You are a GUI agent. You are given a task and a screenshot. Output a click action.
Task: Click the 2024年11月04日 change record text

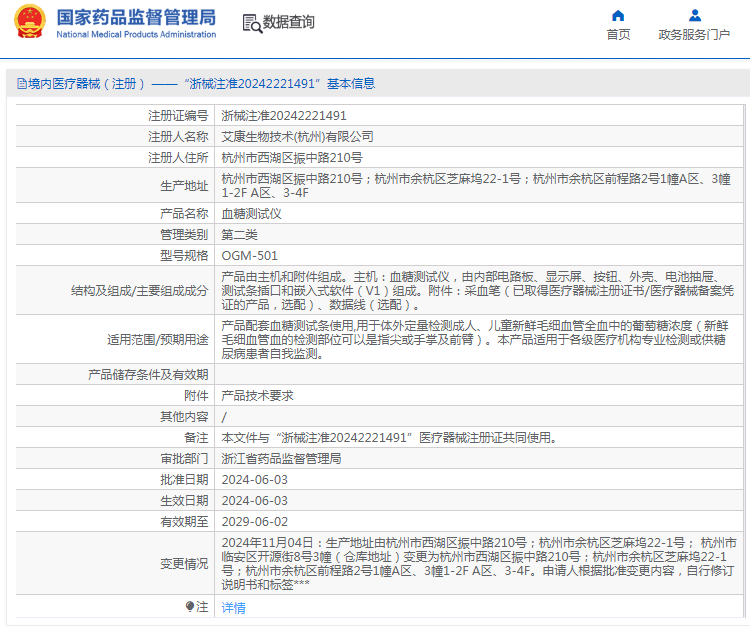(x=478, y=564)
